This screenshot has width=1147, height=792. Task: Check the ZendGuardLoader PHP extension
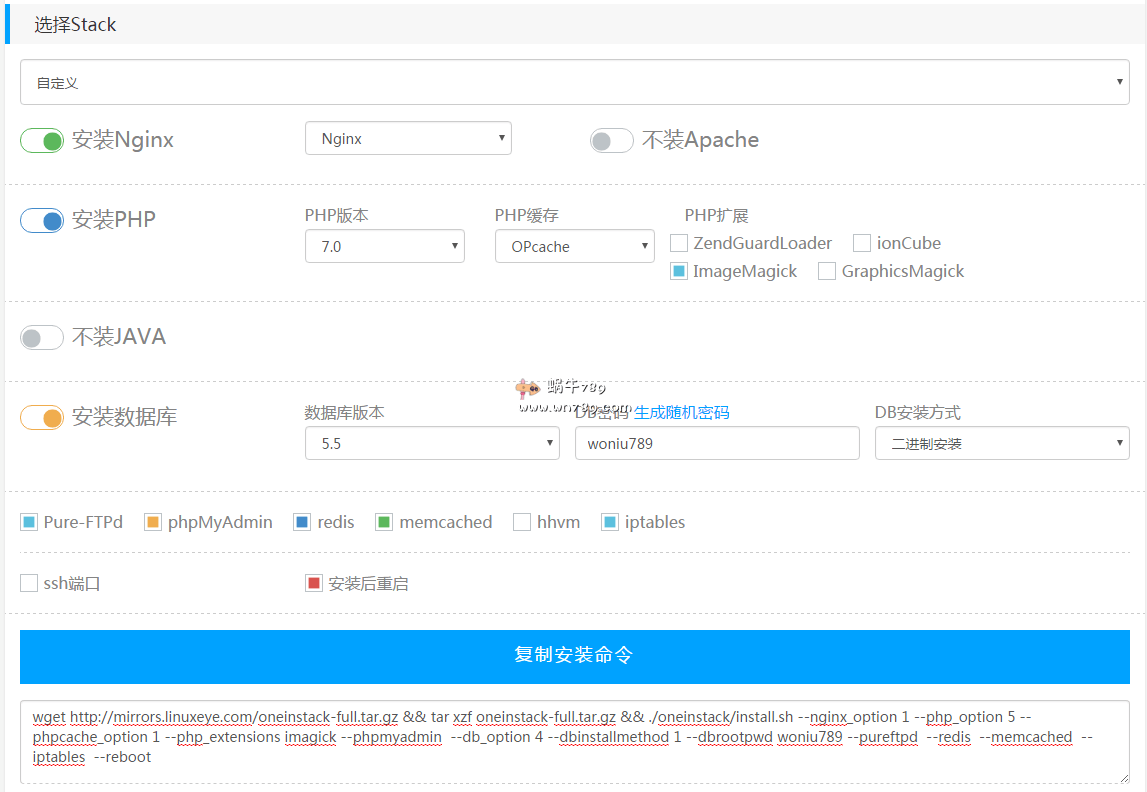[x=679, y=243]
